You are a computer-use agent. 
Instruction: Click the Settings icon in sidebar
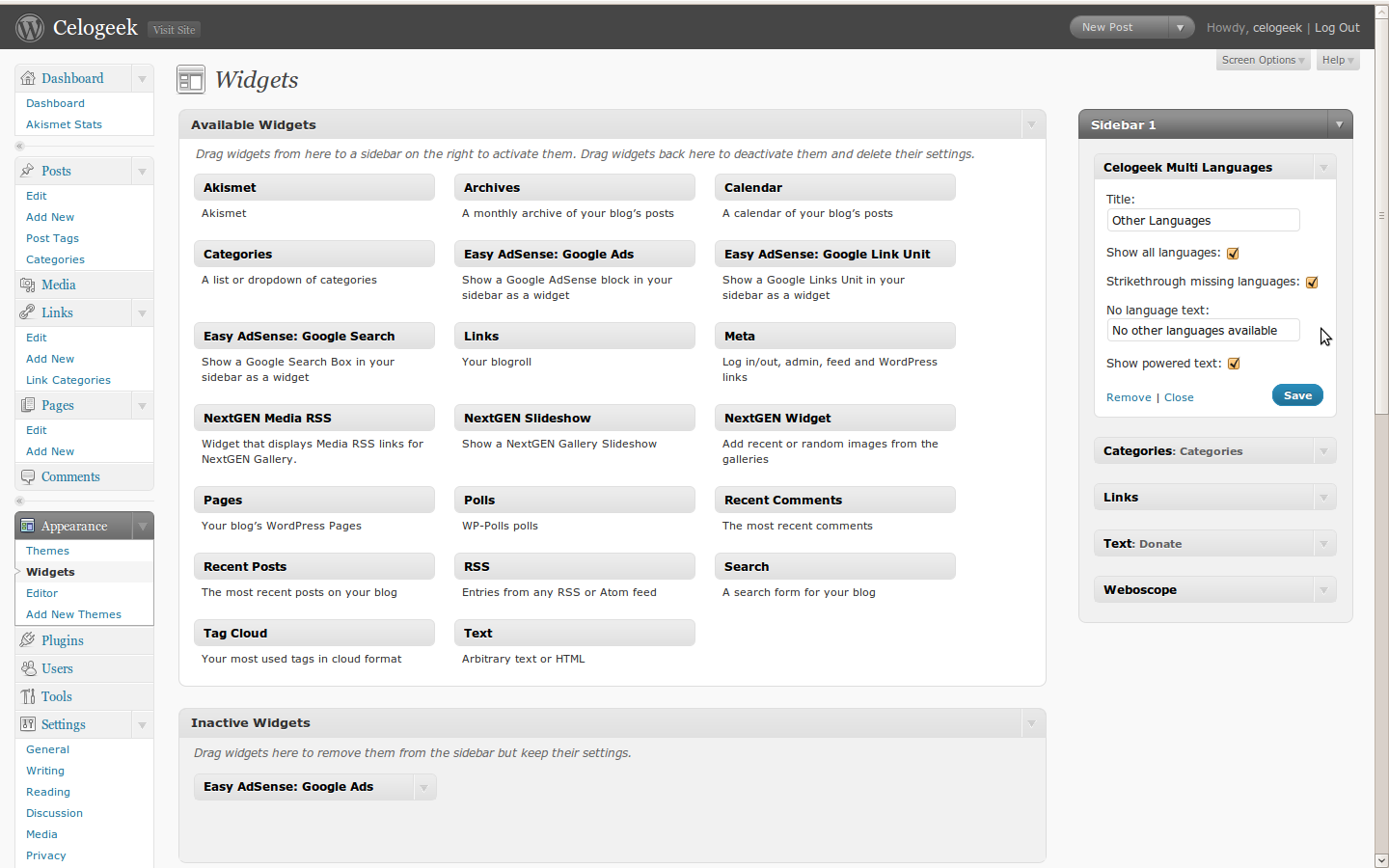click(x=28, y=724)
